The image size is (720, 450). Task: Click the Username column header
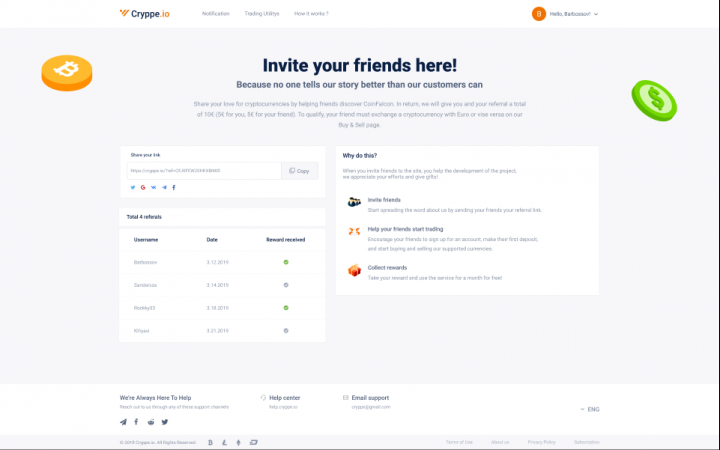(x=146, y=240)
